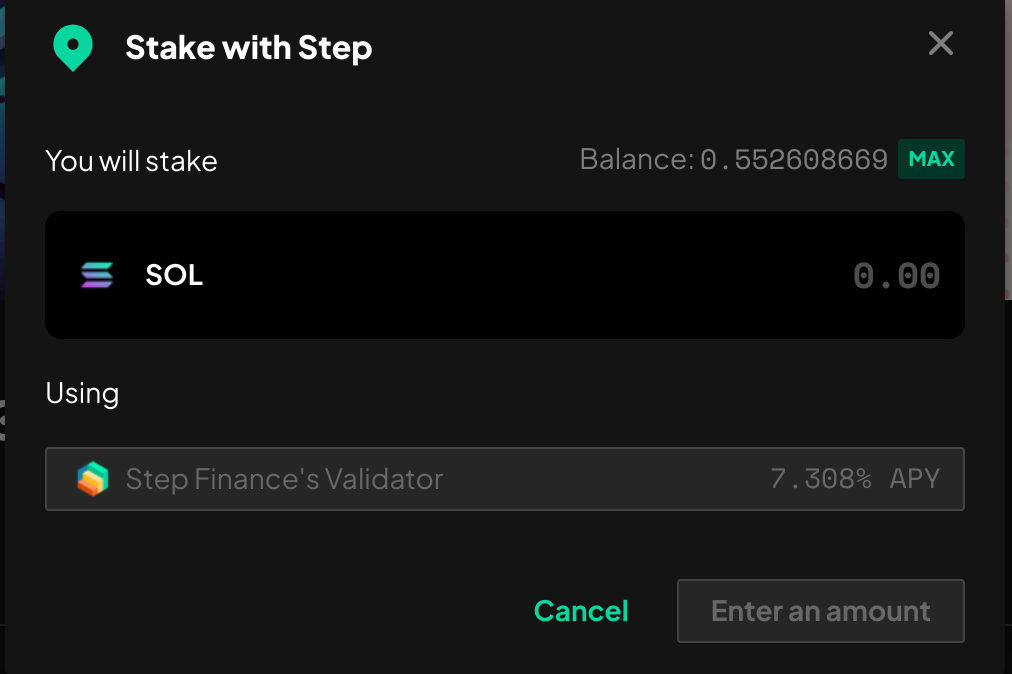Click the Using label above validator

pyautogui.click(x=82, y=394)
